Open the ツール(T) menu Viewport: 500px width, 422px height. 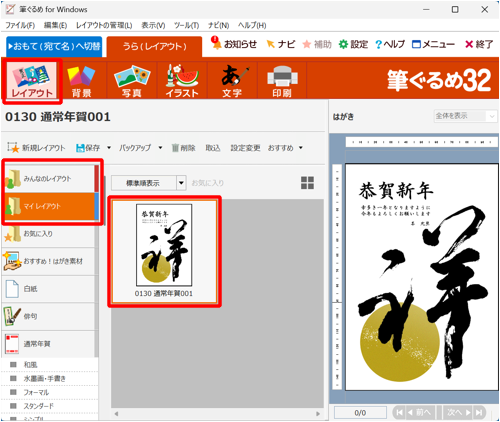(186, 25)
